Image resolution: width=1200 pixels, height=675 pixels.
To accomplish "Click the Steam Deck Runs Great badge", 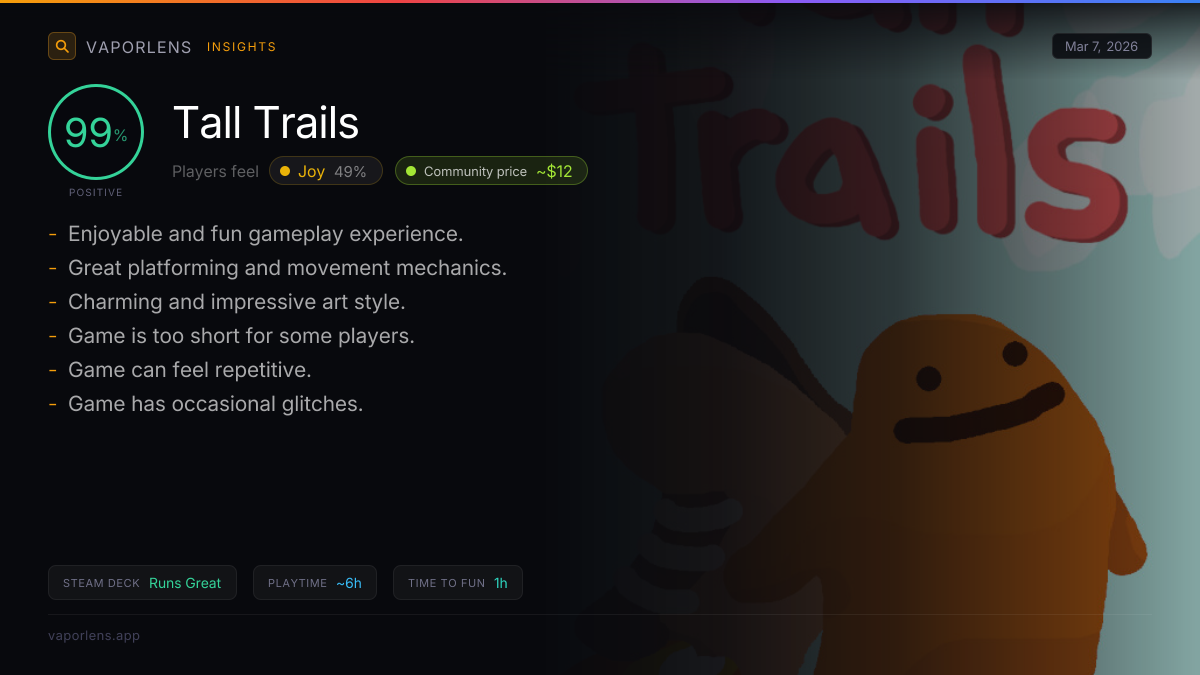I will coord(142,583).
